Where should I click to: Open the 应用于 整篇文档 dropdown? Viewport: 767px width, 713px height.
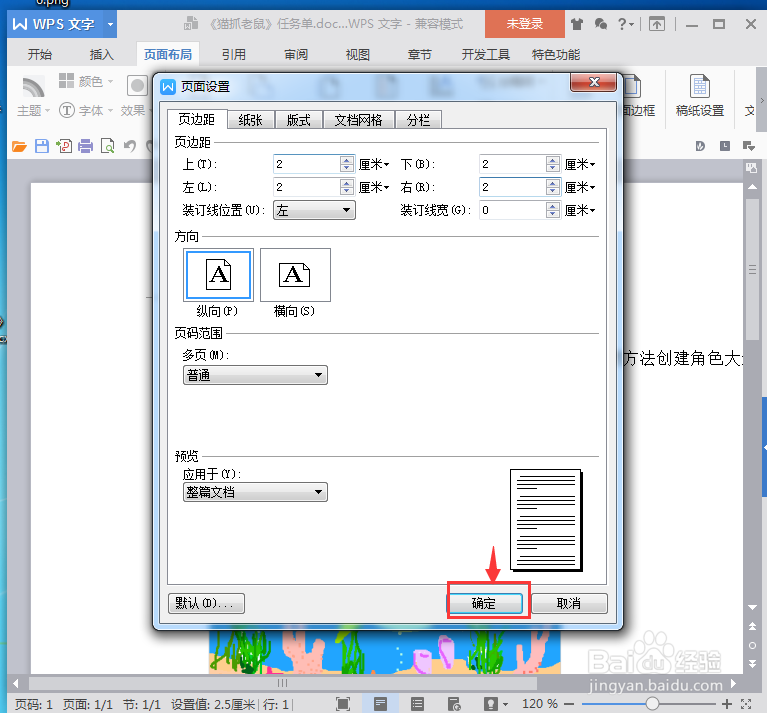tap(255, 492)
